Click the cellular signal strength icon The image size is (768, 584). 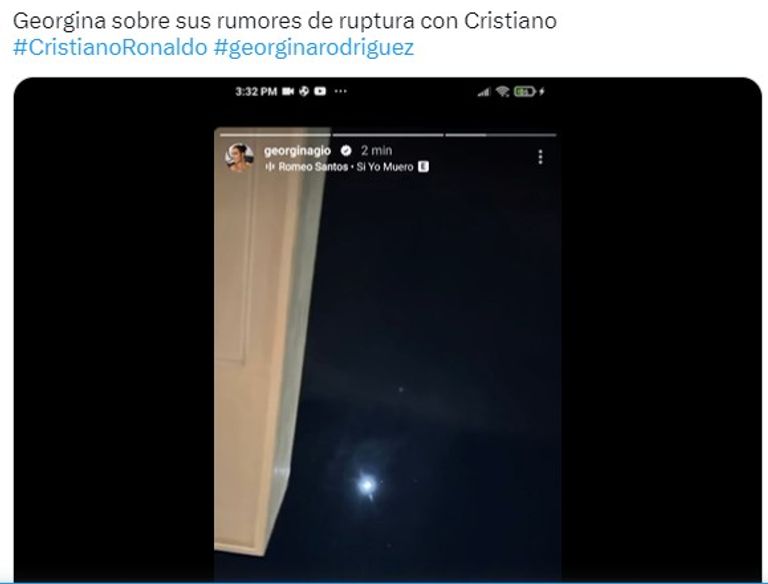(484, 92)
